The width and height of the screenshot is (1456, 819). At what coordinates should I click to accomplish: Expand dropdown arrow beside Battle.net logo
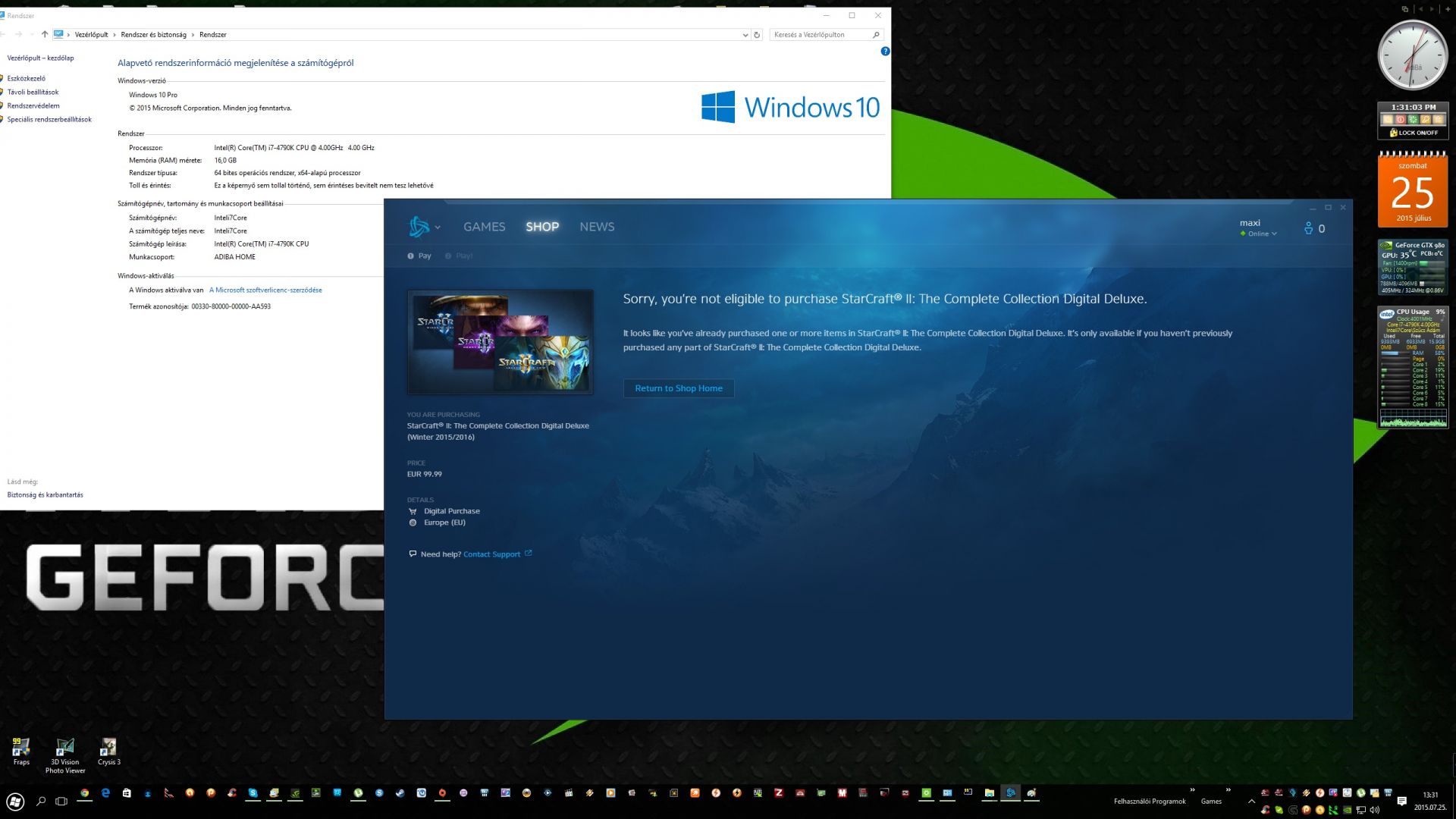coord(438,227)
